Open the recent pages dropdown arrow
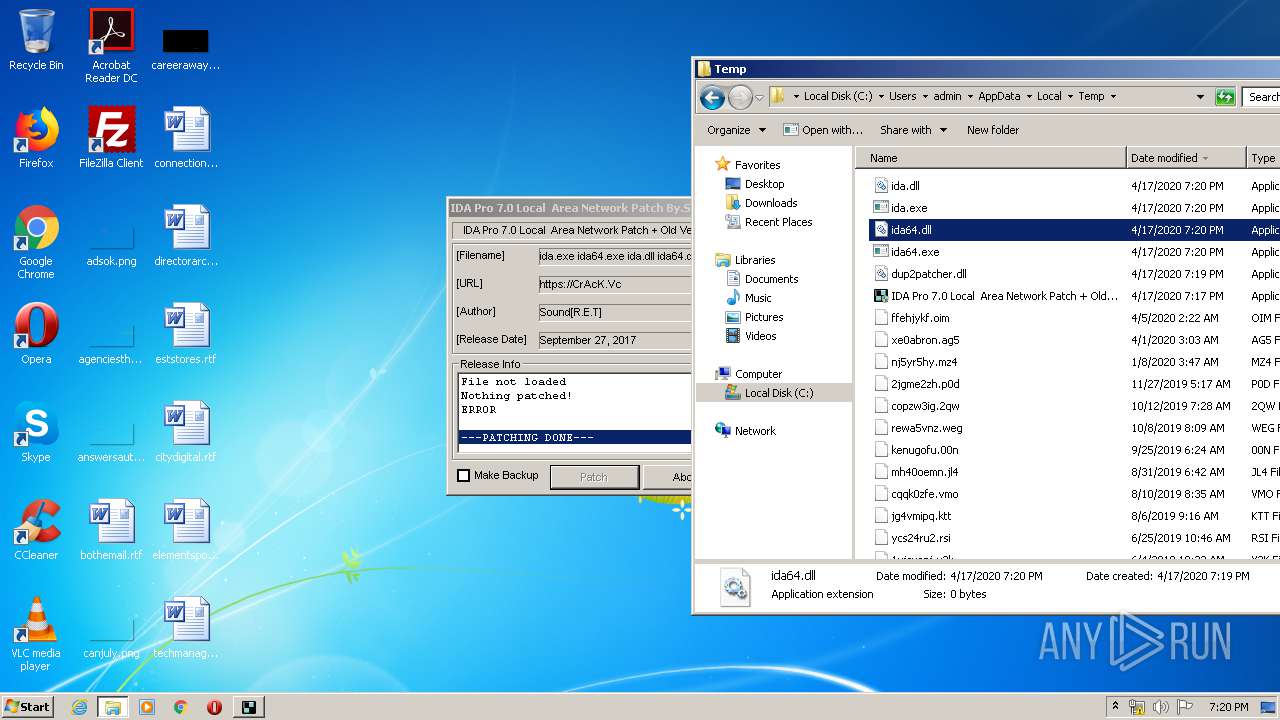Viewport: 1280px width, 720px height. [x=760, y=97]
